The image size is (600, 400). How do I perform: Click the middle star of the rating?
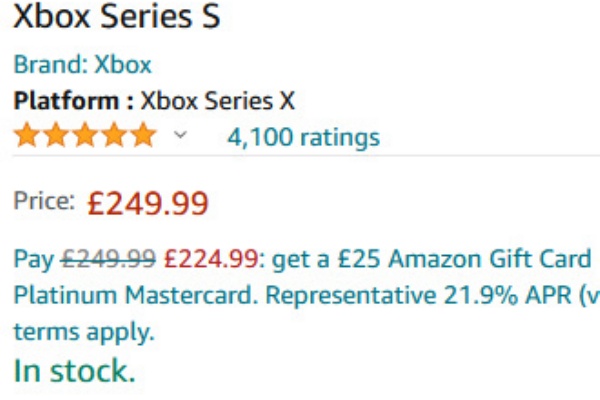[x=86, y=135]
